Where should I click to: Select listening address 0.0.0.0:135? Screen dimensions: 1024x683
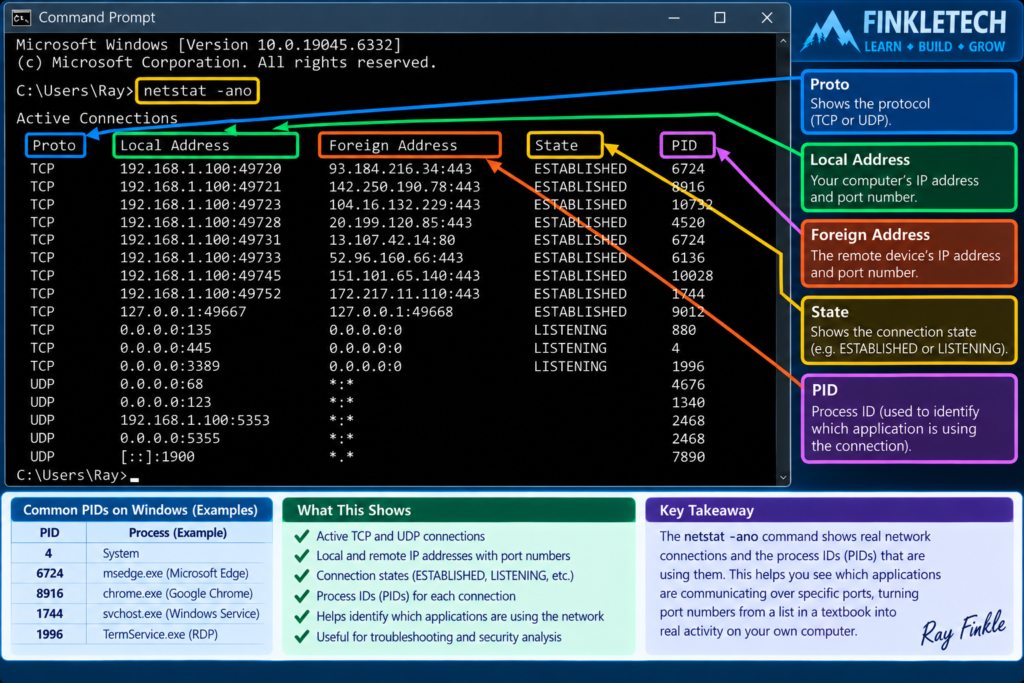coord(166,330)
